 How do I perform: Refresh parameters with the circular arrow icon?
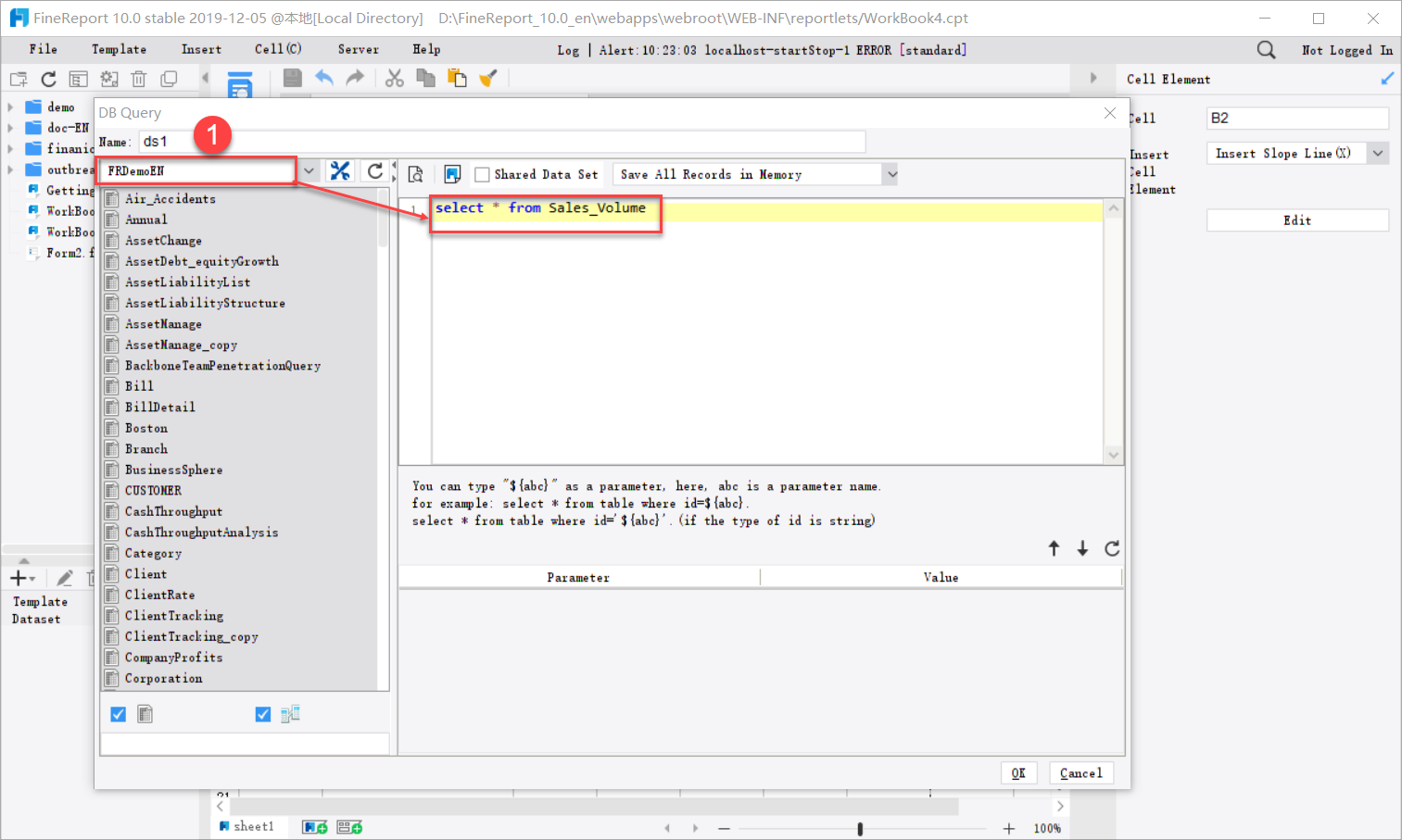(x=1112, y=548)
